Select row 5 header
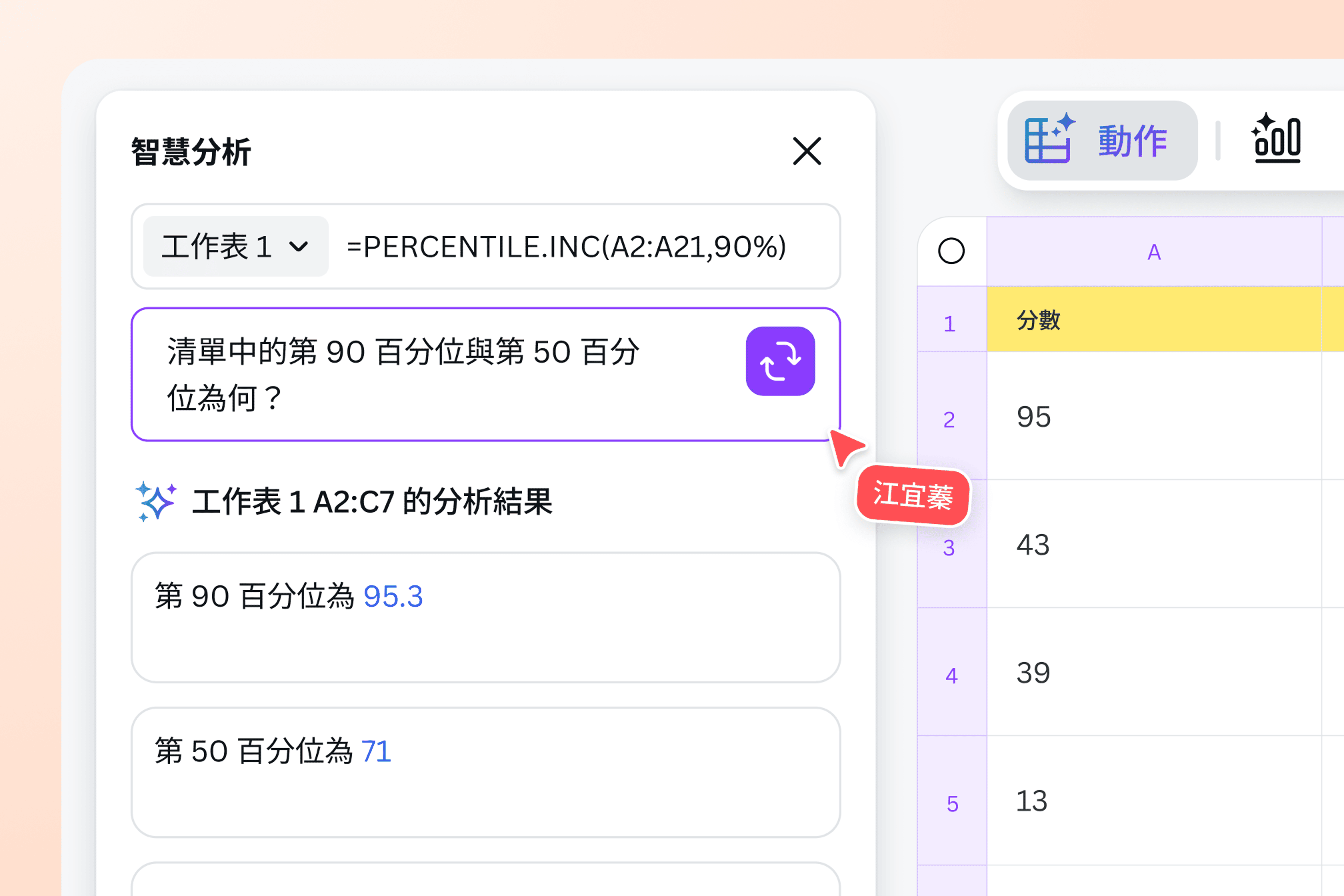Image resolution: width=1344 pixels, height=896 pixels. pos(952,800)
